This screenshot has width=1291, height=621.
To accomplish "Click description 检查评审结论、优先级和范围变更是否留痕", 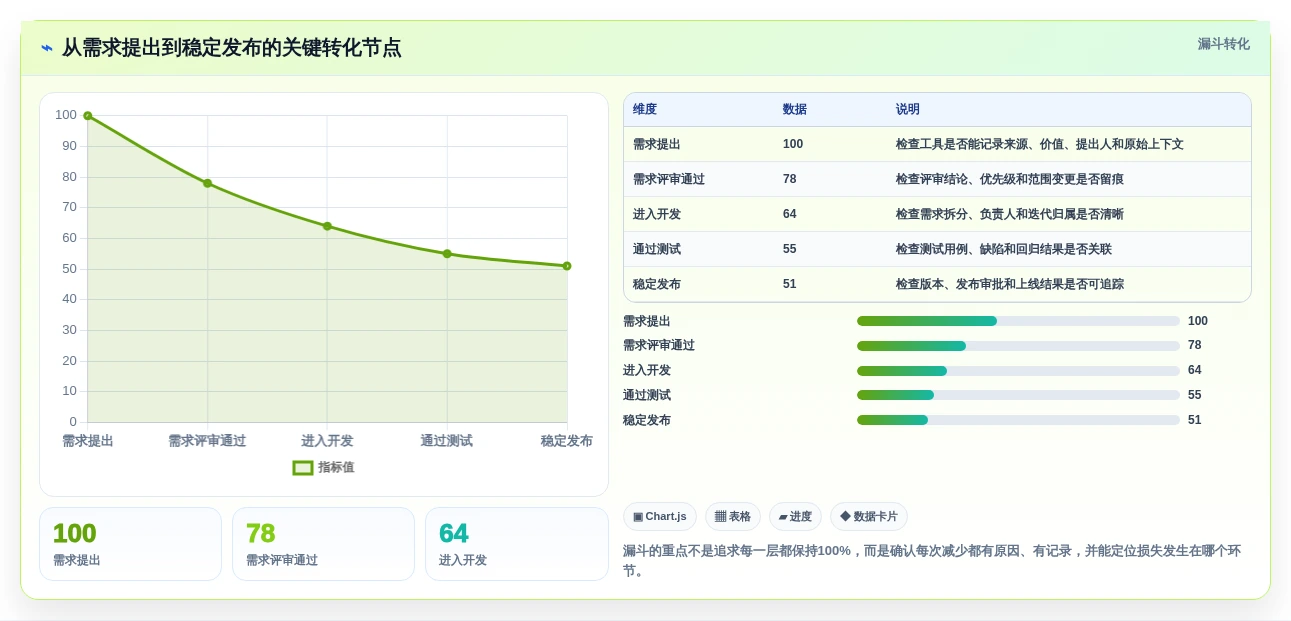I will (1010, 179).
